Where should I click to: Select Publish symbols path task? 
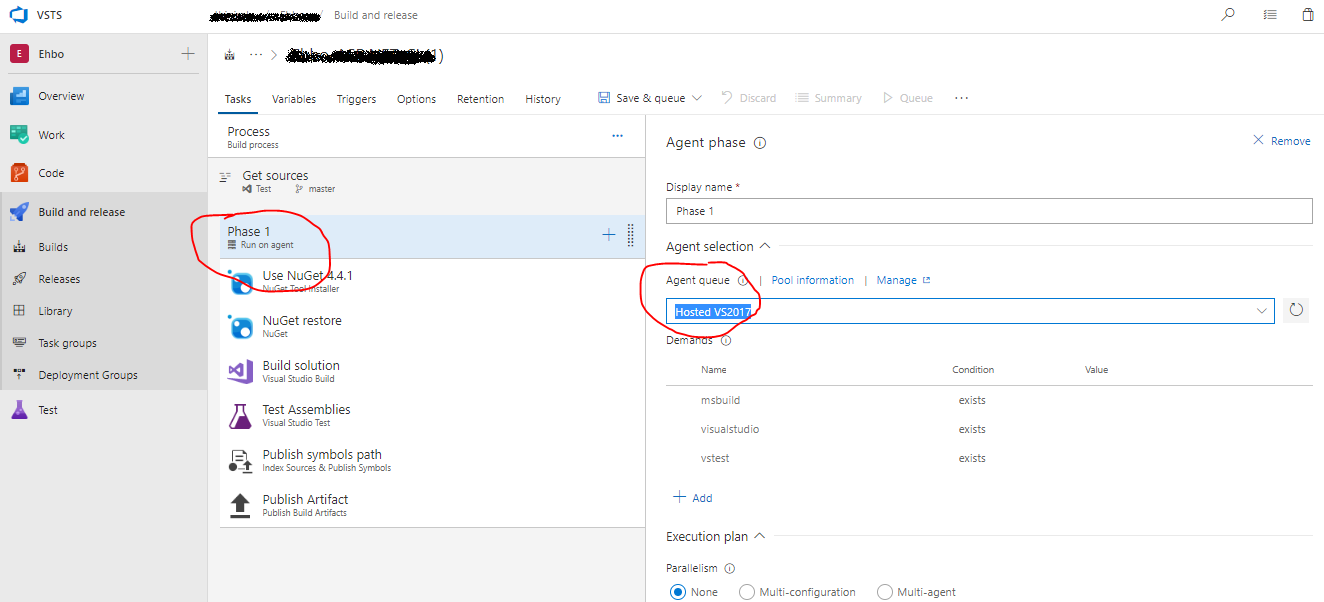click(432, 460)
